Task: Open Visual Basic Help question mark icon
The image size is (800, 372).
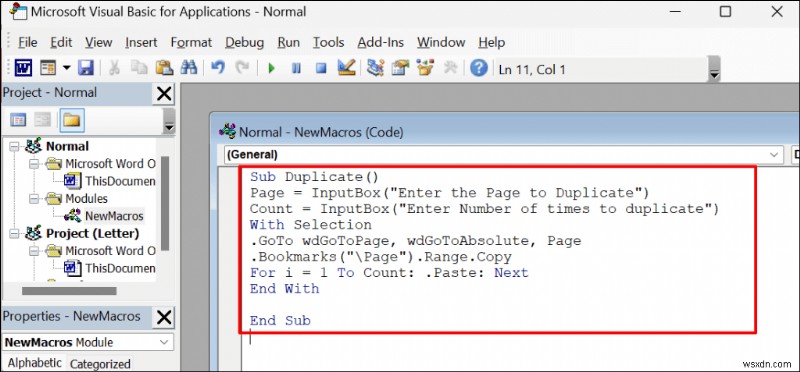Action: pyautogui.click(x=479, y=67)
